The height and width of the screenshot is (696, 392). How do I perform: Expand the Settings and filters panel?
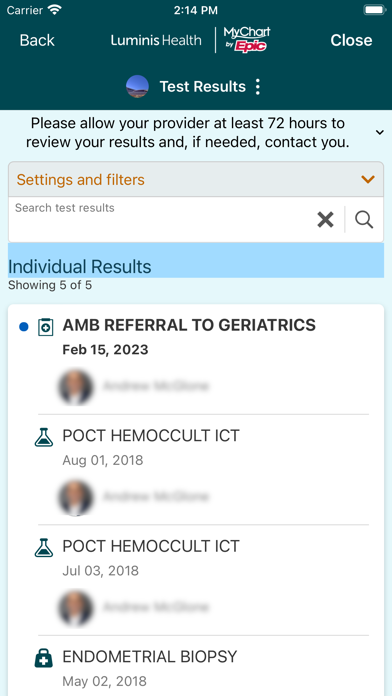[x=196, y=179]
